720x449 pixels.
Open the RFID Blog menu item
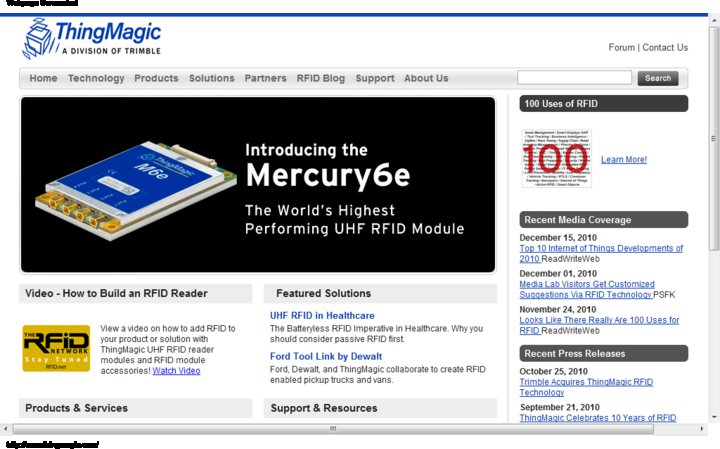pyautogui.click(x=321, y=78)
